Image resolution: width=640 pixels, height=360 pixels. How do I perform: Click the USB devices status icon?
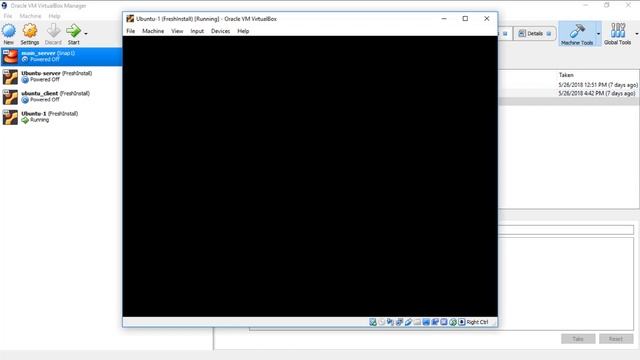(x=408, y=322)
